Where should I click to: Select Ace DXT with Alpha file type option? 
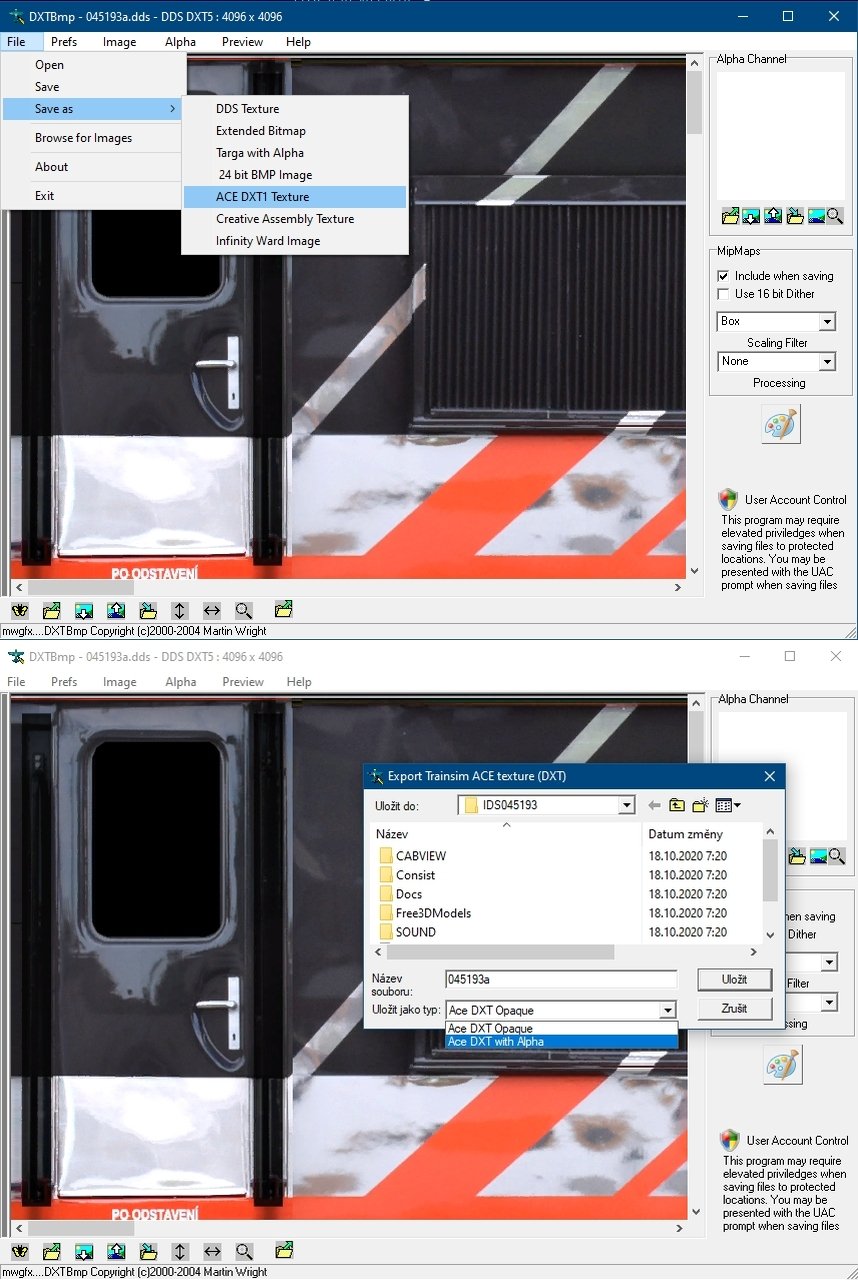point(496,1042)
